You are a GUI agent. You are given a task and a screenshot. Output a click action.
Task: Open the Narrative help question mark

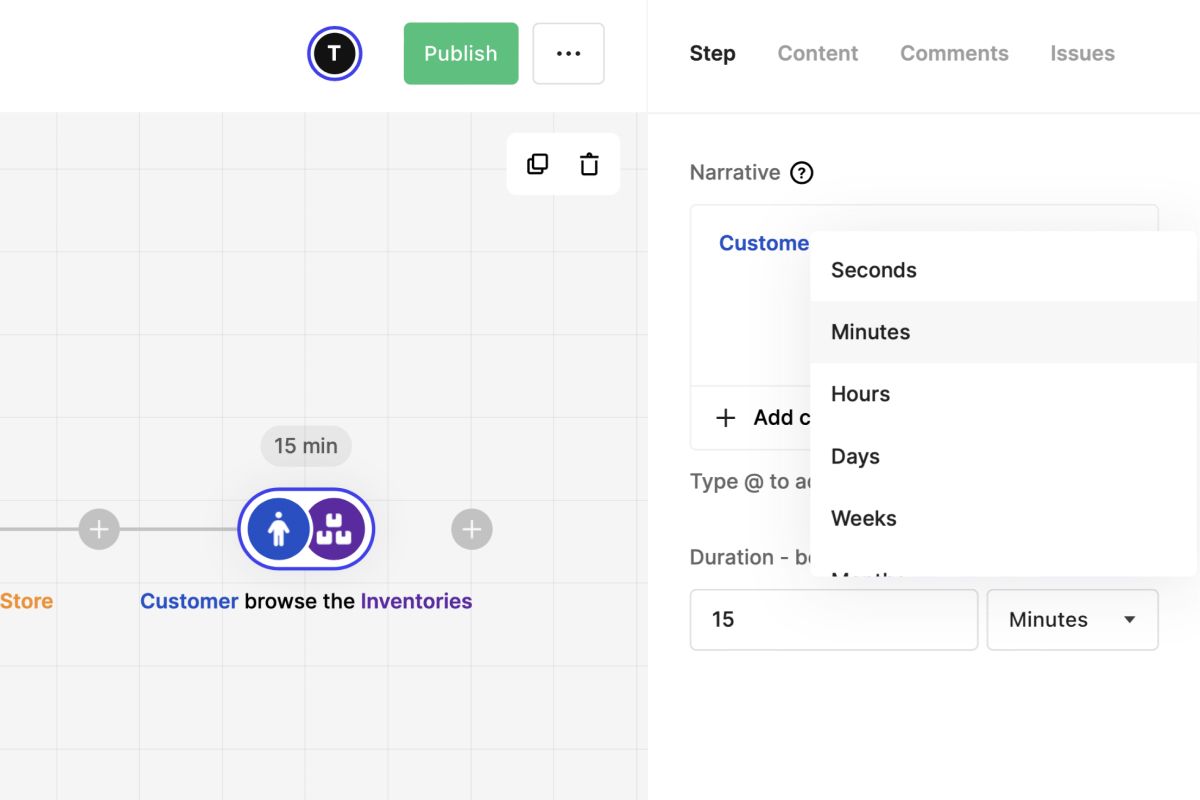click(801, 173)
